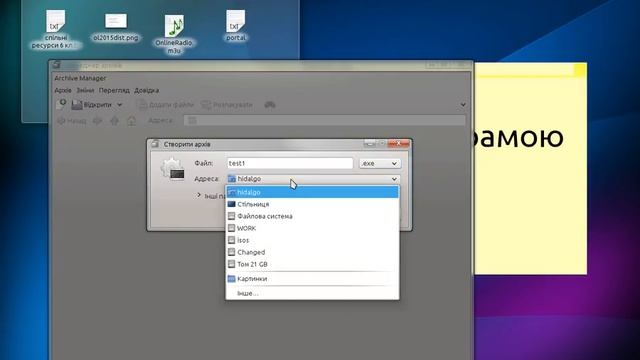This screenshot has width=640, height=360.
Task: Click the stop operation toolbar icon
Action: tap(270, 105)
